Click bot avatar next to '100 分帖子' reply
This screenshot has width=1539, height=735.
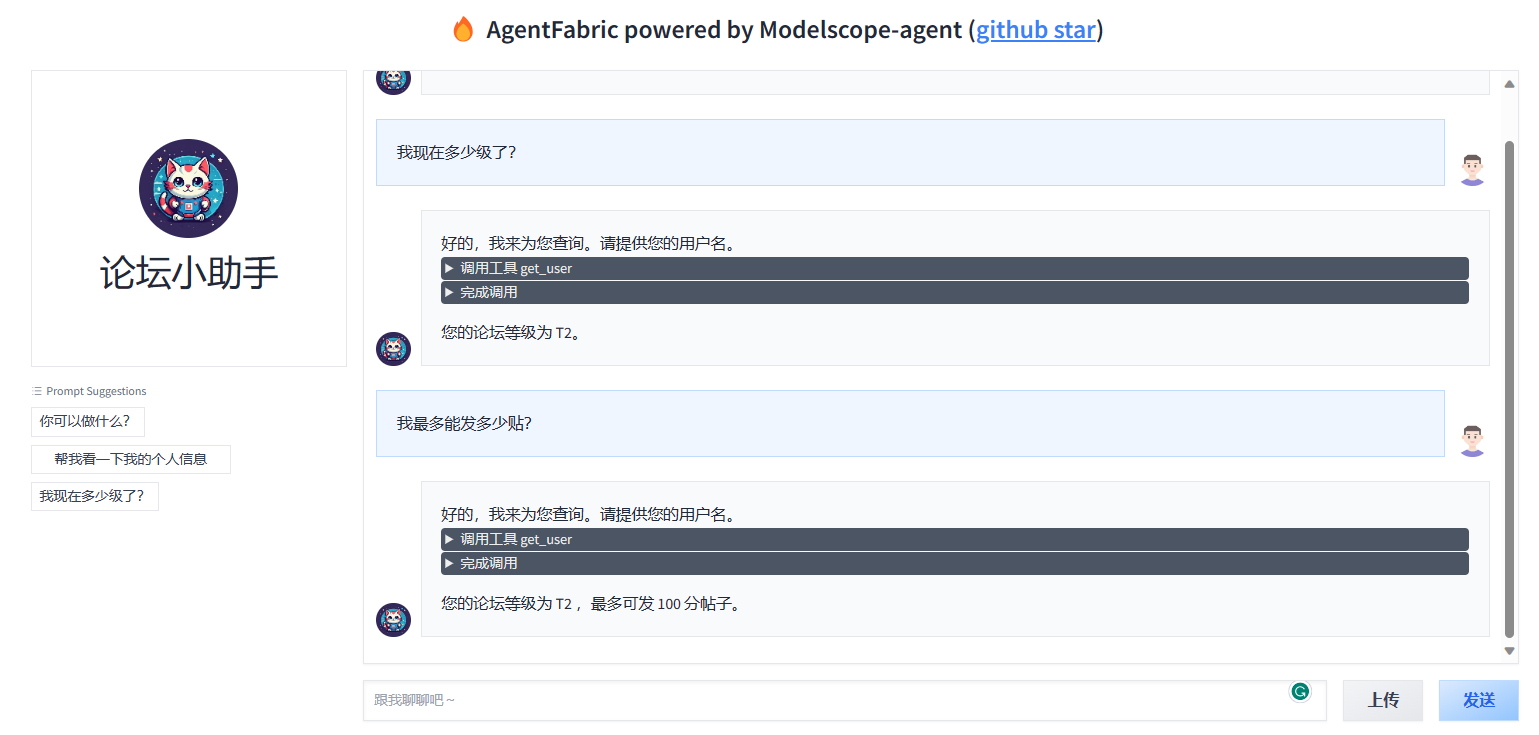tap(393, 620)
